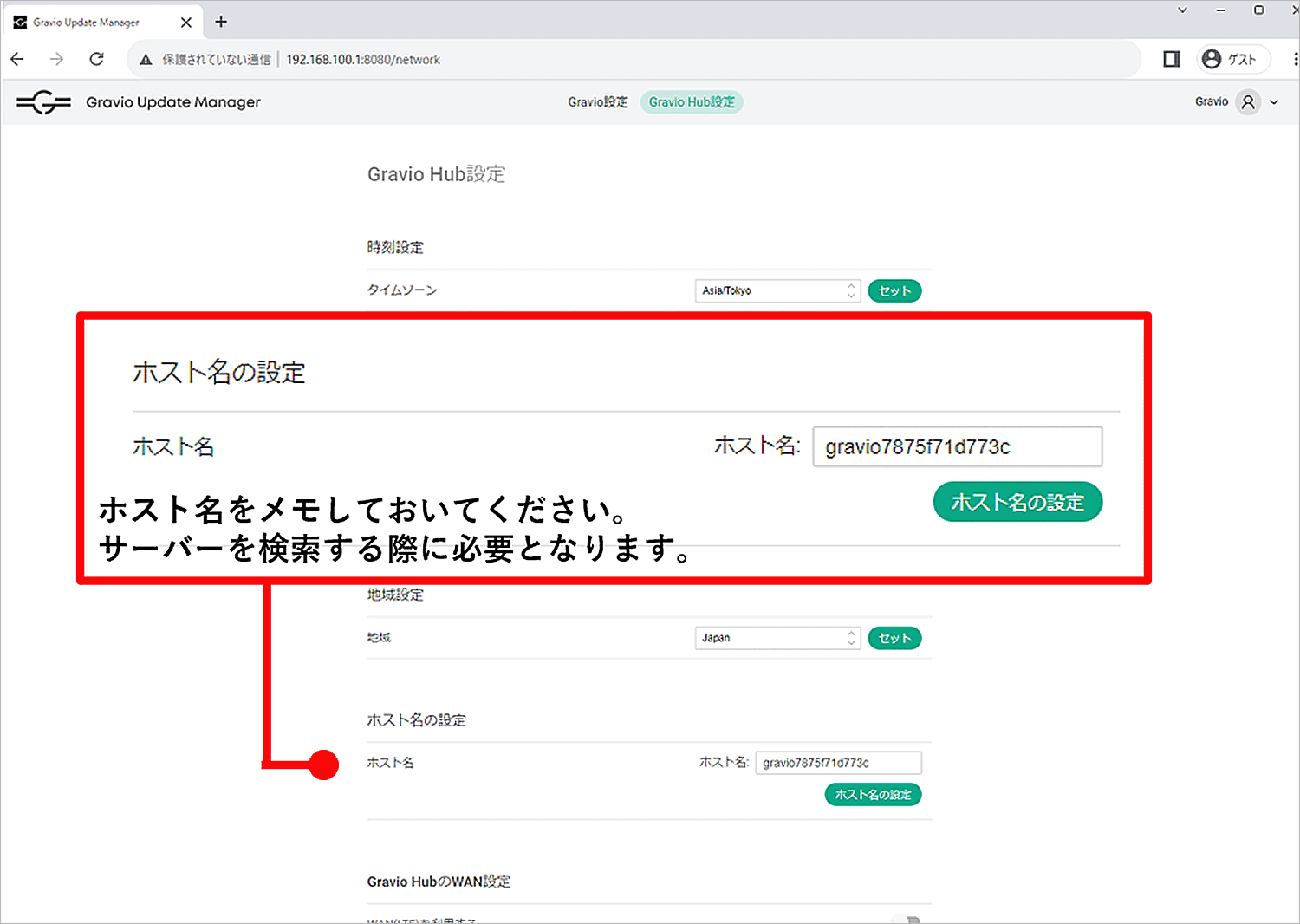The height and width of the screenshot is (924, 1300).
Task: Open the Japan region dropdown
Action: pos(777,638)
